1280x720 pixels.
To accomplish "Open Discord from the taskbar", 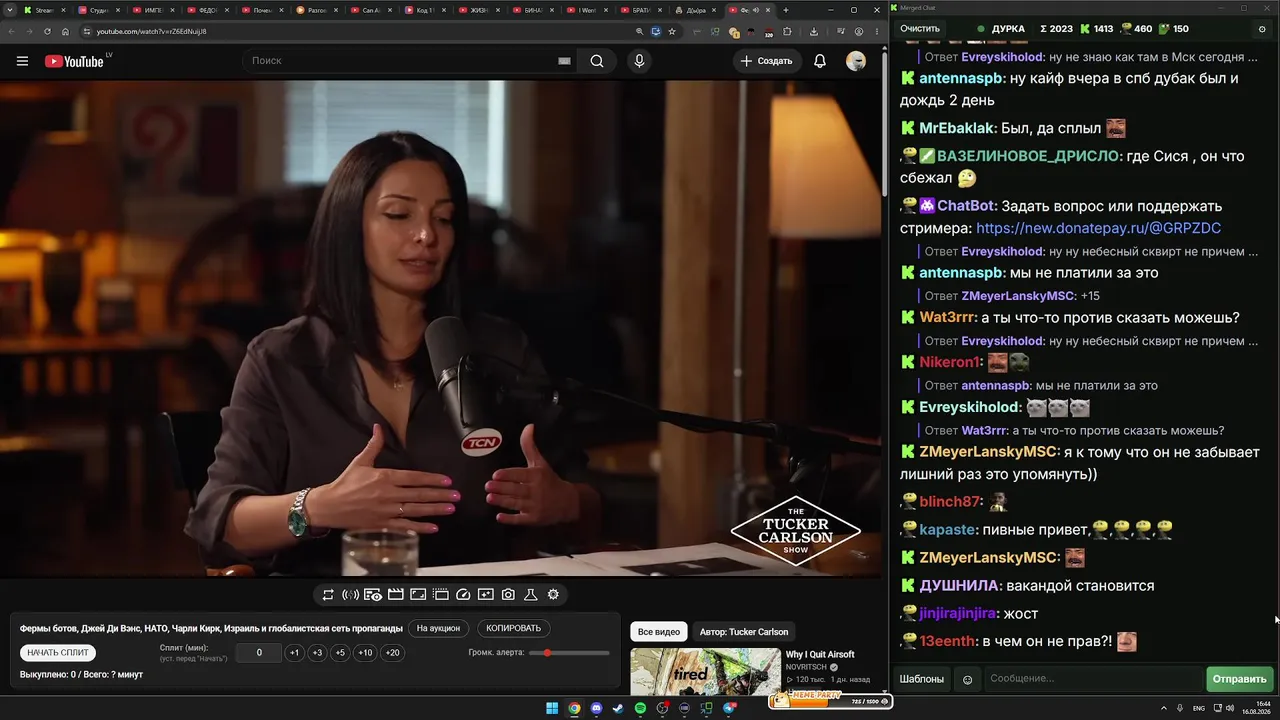I will 596,709.
